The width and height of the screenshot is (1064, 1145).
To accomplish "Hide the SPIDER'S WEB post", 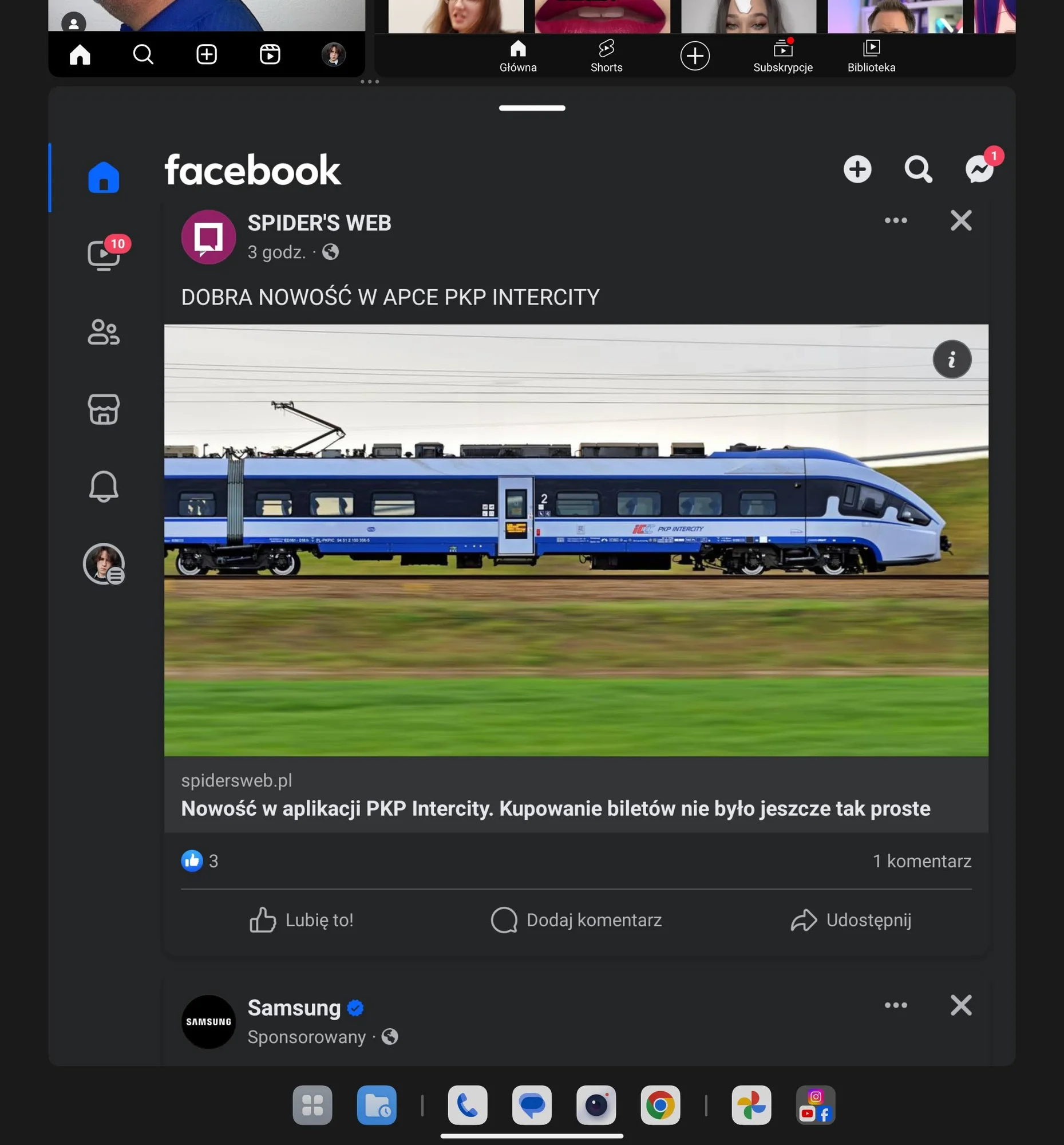I will 961,220.
